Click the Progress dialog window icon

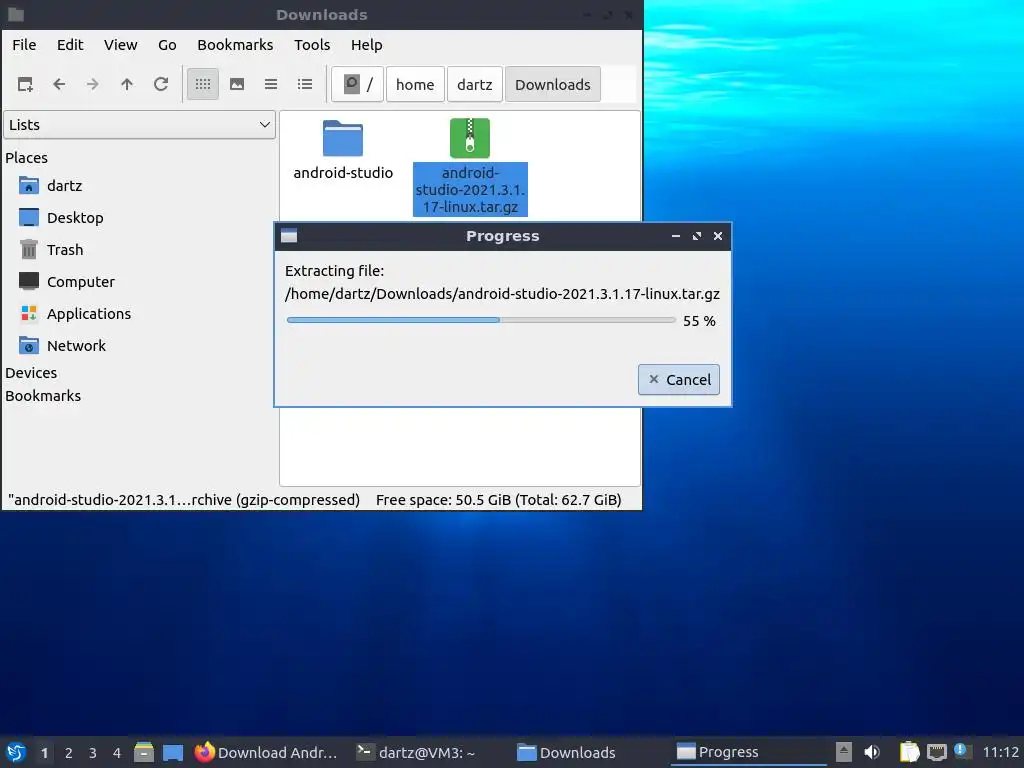(x=289, y=236)
